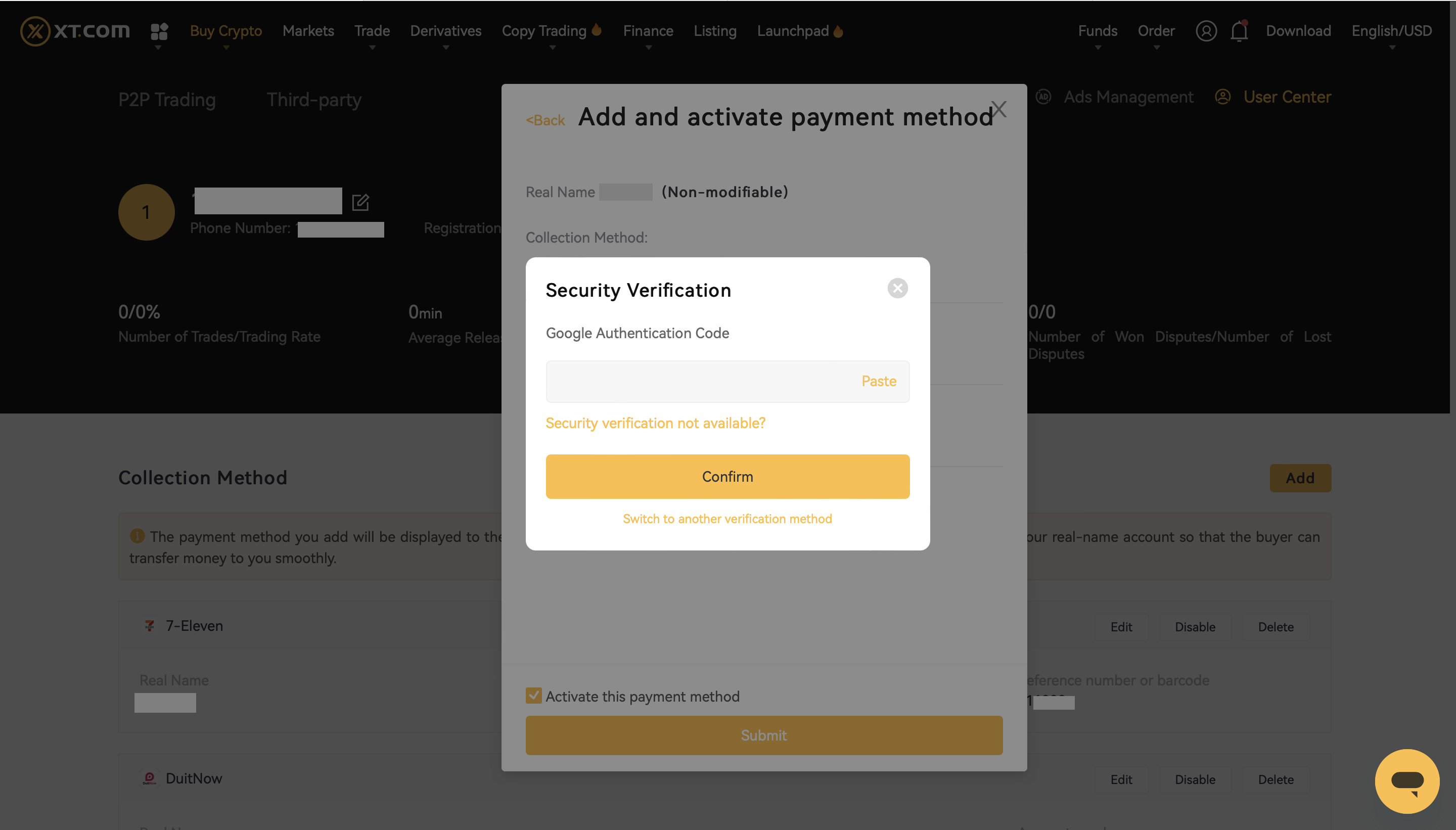This screenshot has height=830, width=1456.
Task: Click the edit nickname pencil icon
Action: 360,202
